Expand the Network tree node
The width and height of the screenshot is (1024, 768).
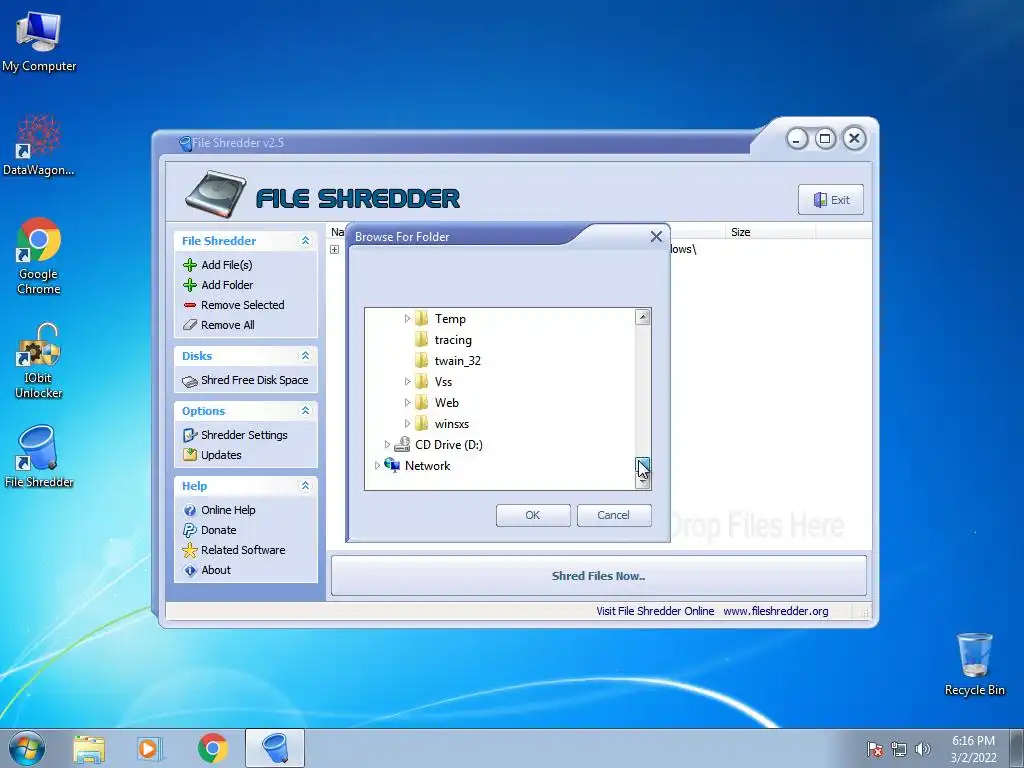coord(377,466)
